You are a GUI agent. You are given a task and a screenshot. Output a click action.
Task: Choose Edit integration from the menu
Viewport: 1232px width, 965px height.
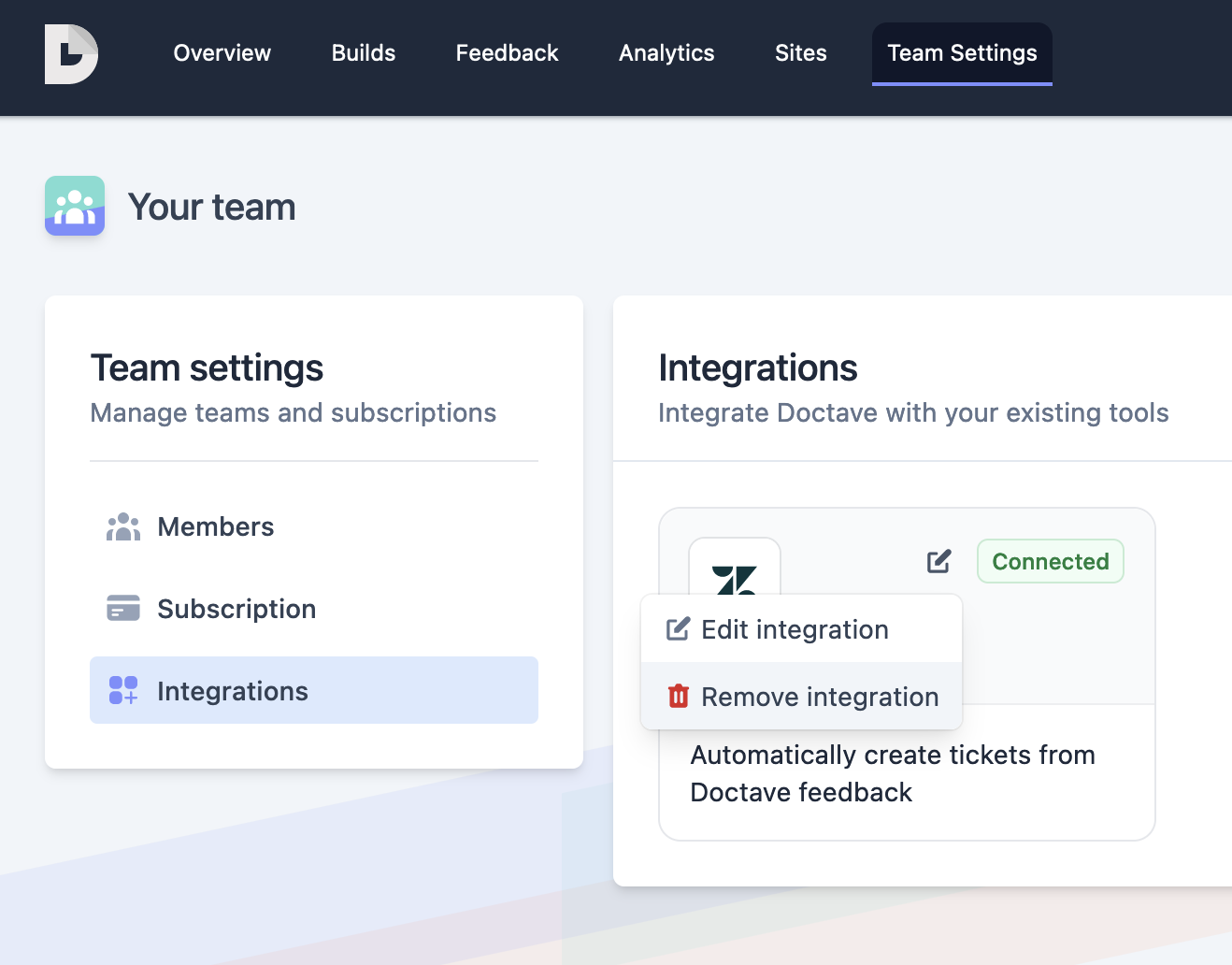pos(795,628)
